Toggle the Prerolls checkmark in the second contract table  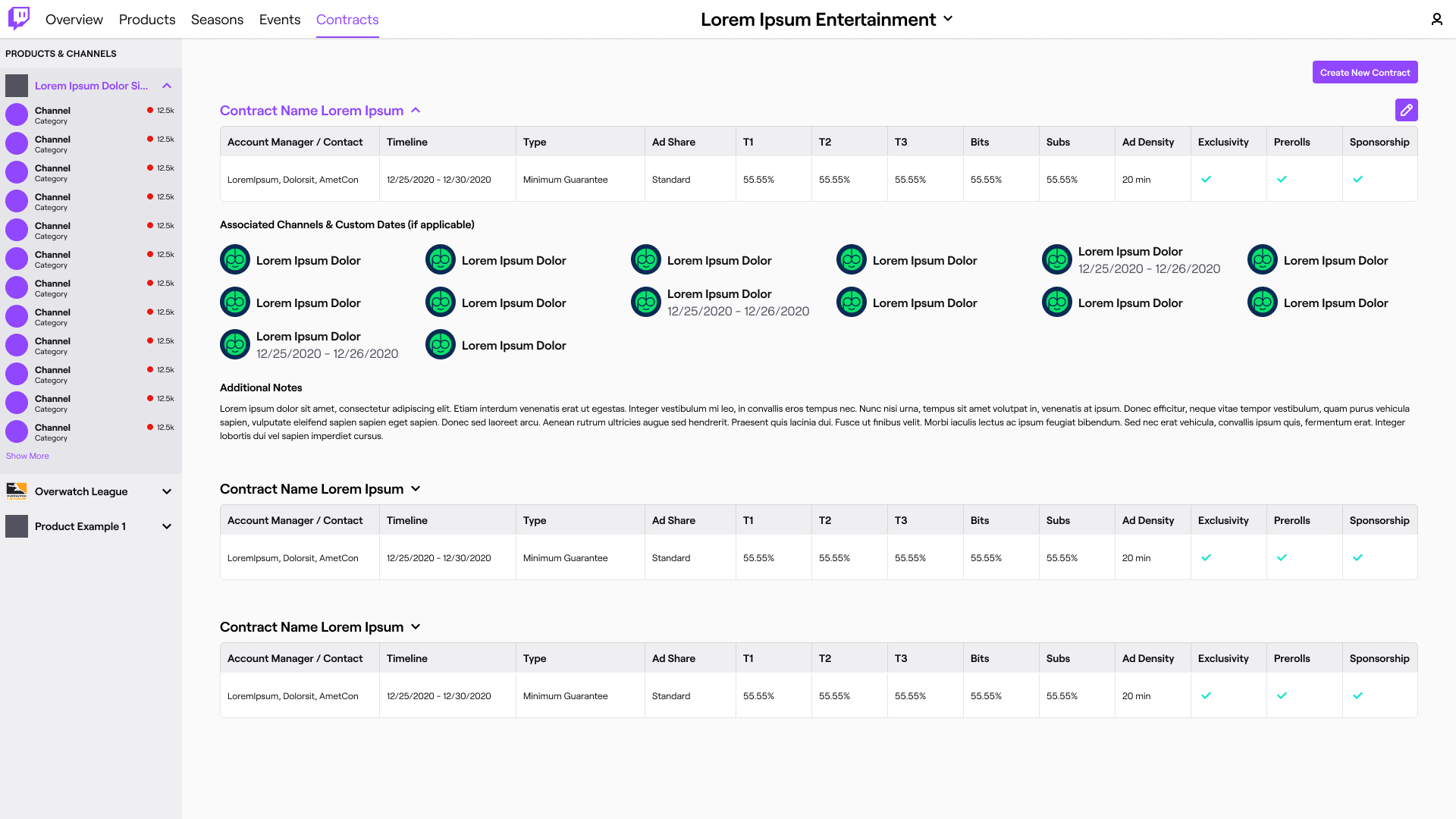(x=1282, y=557)
